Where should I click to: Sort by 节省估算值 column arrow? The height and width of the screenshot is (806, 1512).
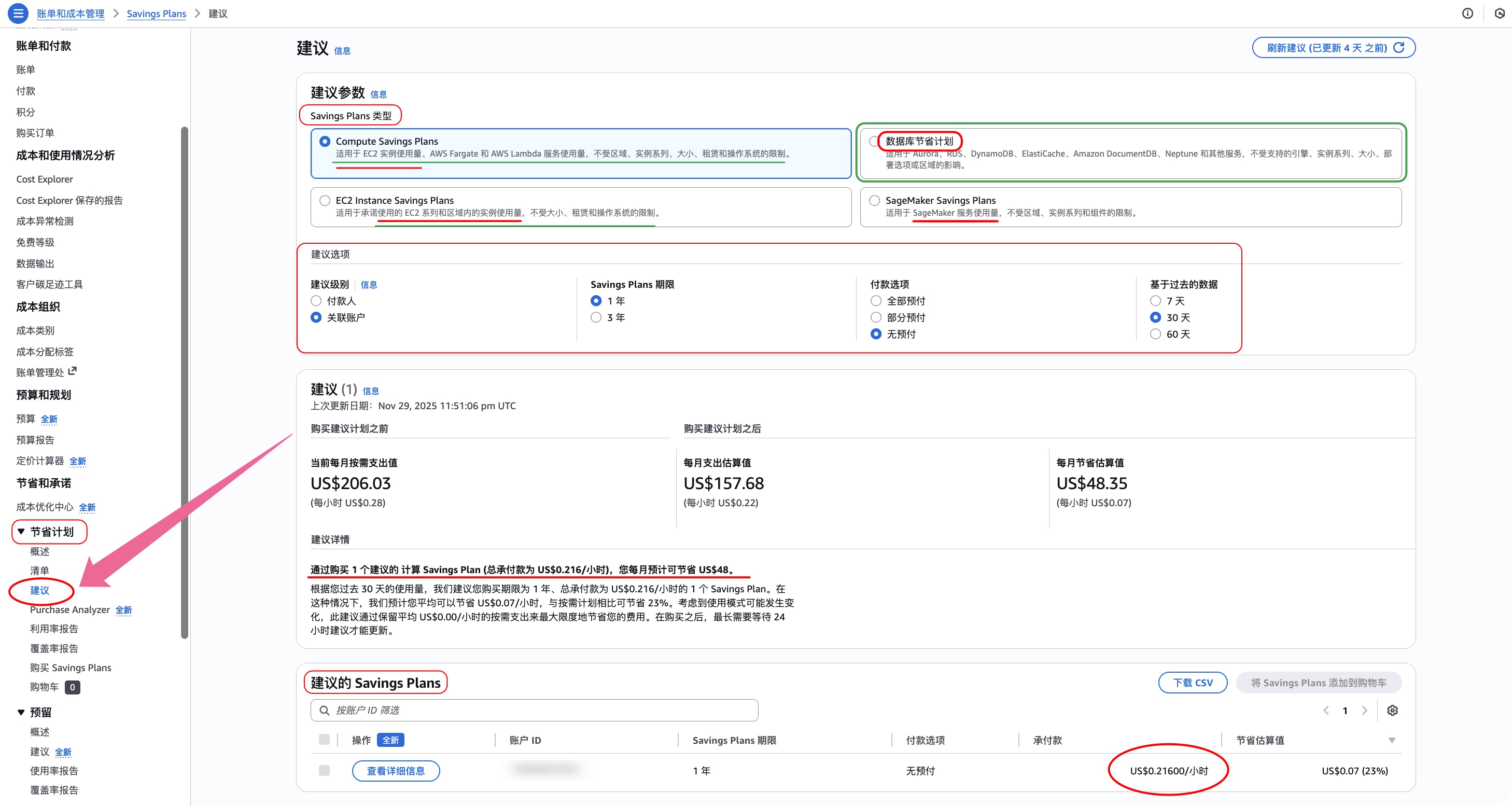(1392, 740)
